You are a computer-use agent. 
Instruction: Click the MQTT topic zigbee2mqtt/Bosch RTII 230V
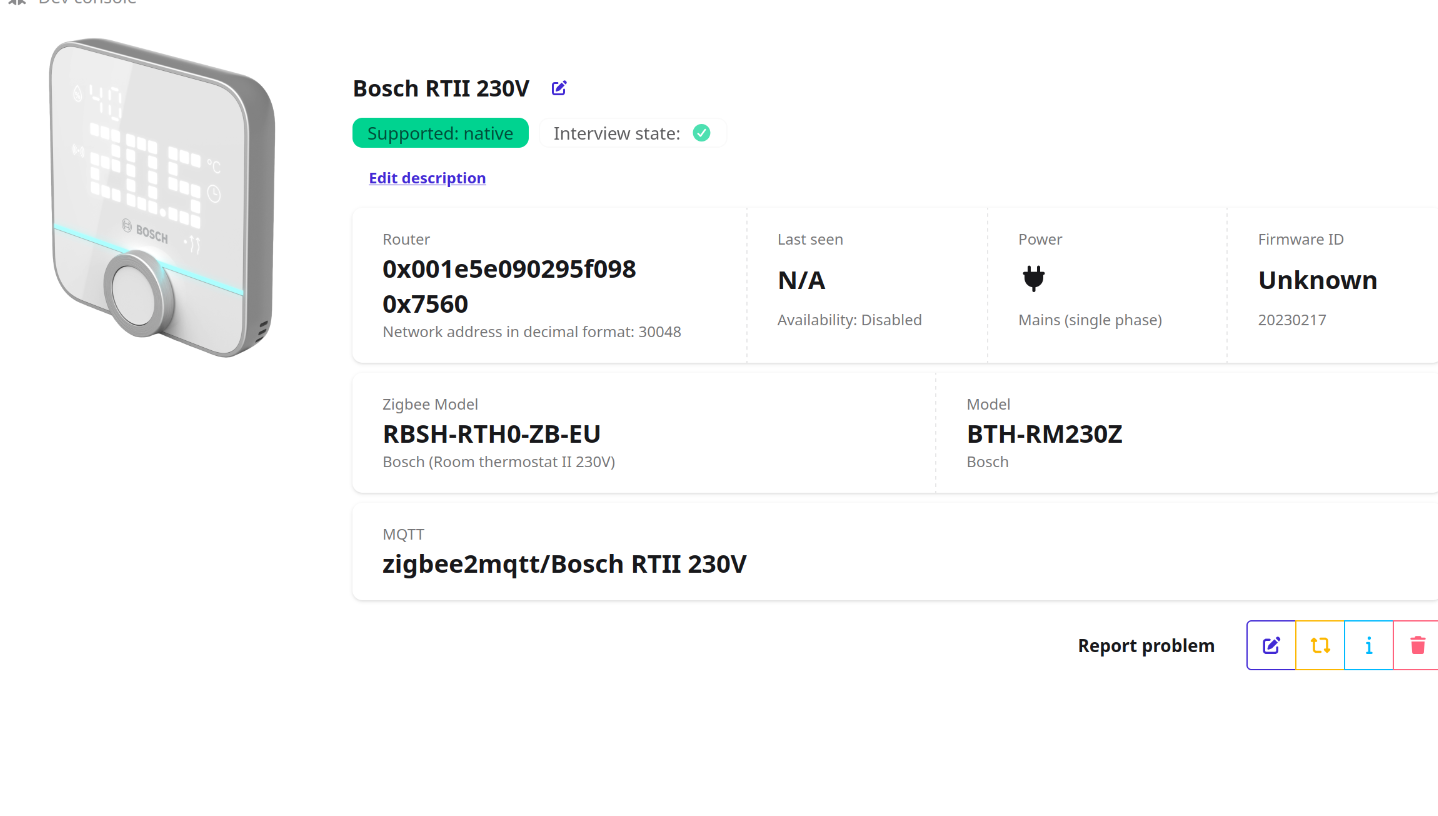click(564, 564)
